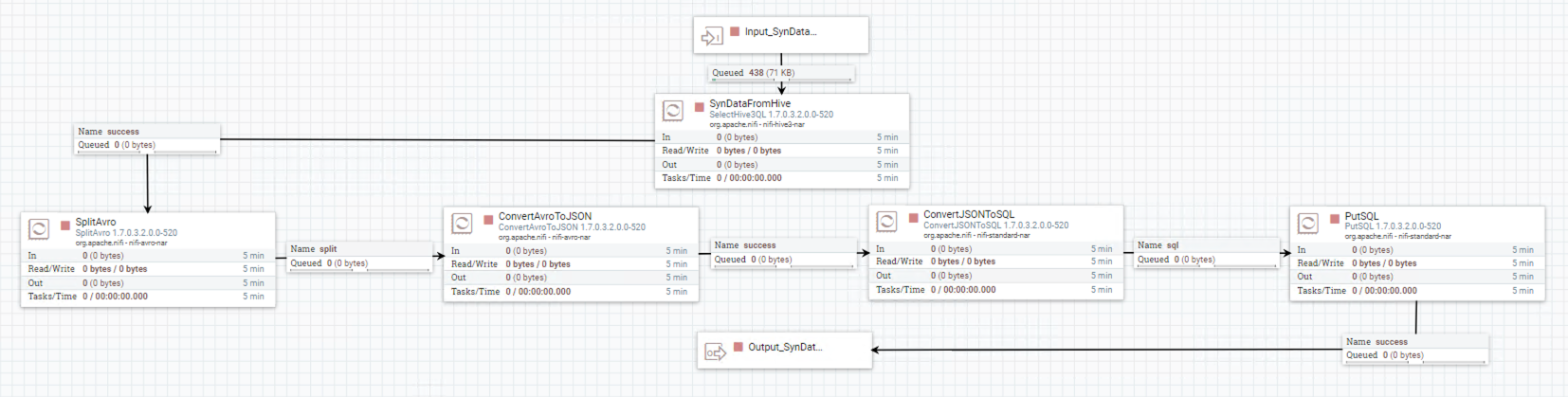Click the Output_SynDat output port icon
This screenshot has height=397, width=1568.
tap(715, 352)
